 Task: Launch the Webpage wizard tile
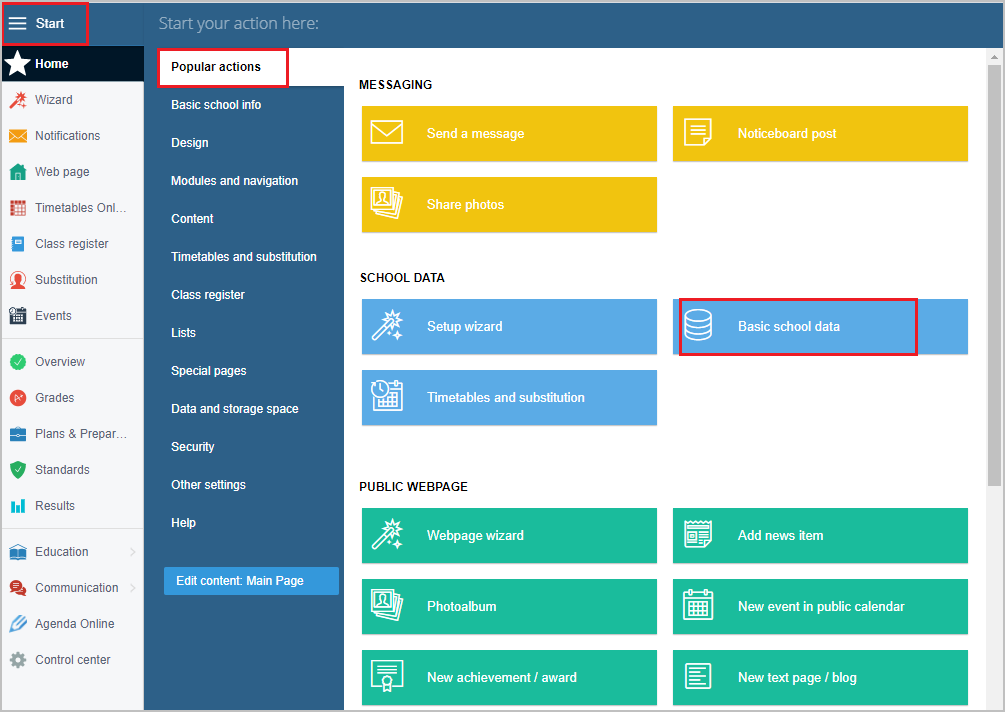(510, 535)
